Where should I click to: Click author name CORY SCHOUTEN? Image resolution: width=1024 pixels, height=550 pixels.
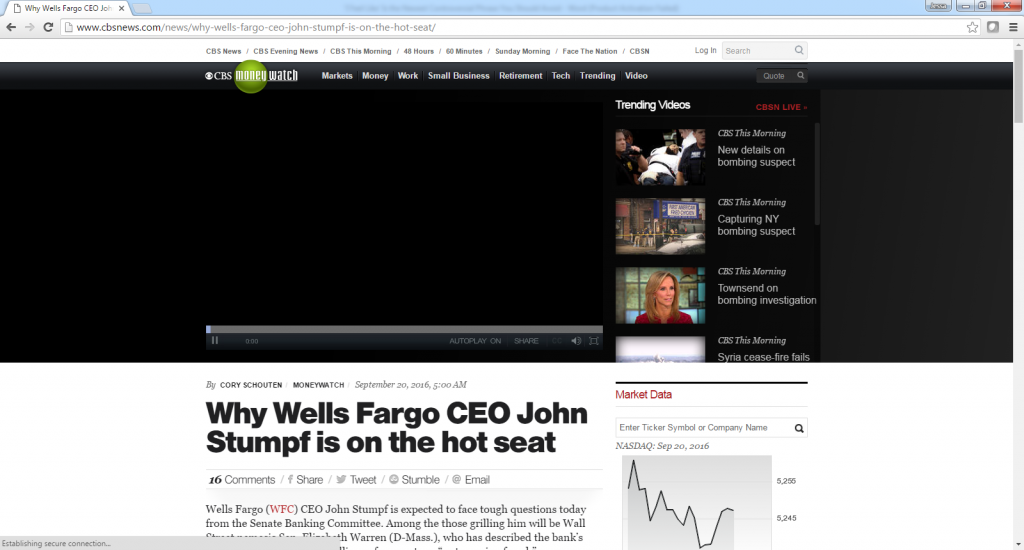pyautogui.click(x=251, y=385)
